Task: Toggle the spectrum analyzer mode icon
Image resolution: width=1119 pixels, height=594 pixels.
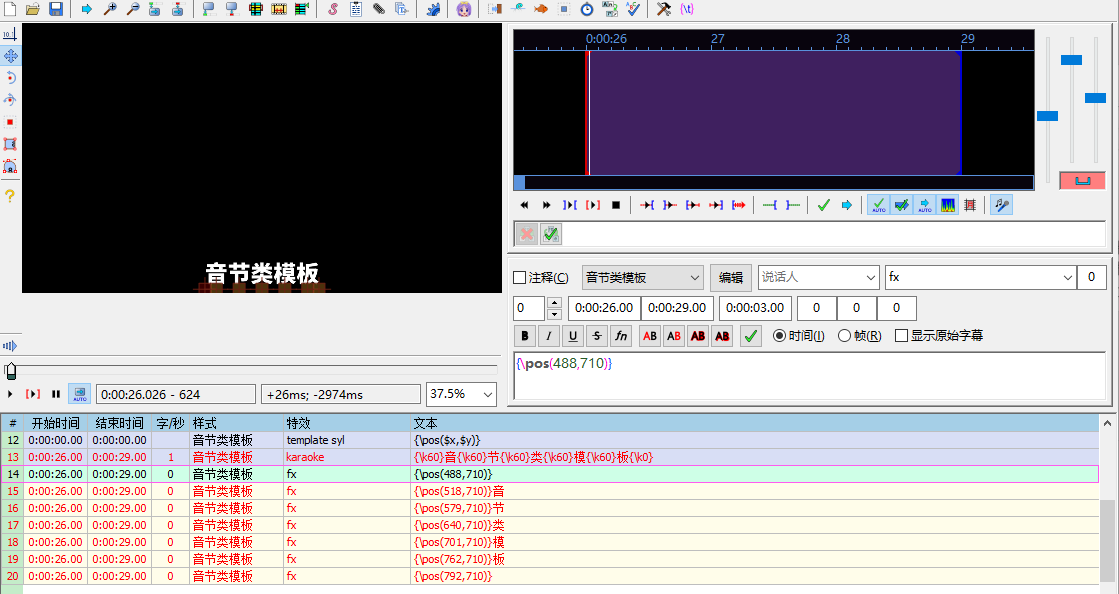Action: (948, 205)
